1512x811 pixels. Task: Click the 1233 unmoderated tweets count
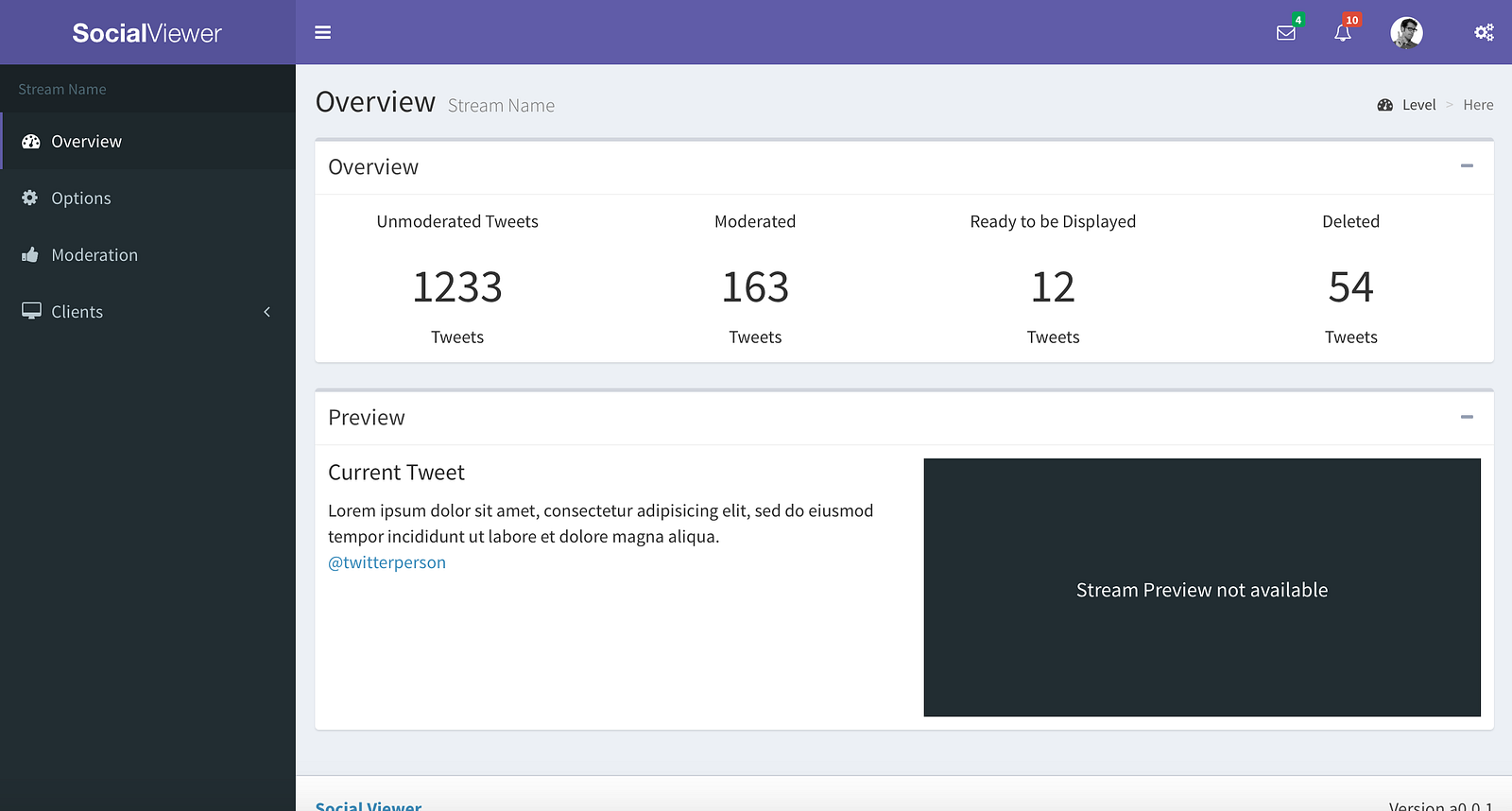click(x=457, y=287)
